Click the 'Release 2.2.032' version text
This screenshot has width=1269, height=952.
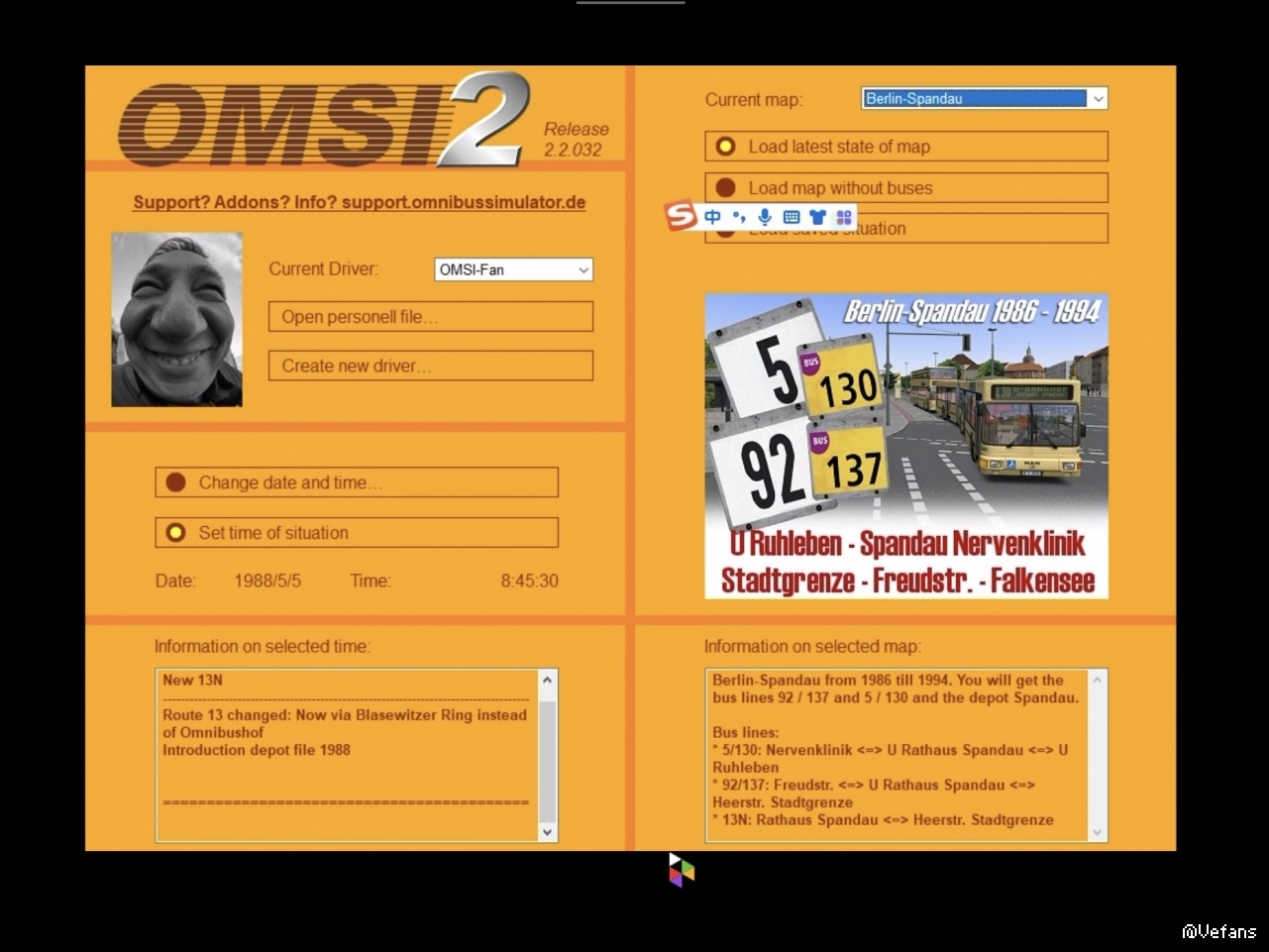point(577,140)
